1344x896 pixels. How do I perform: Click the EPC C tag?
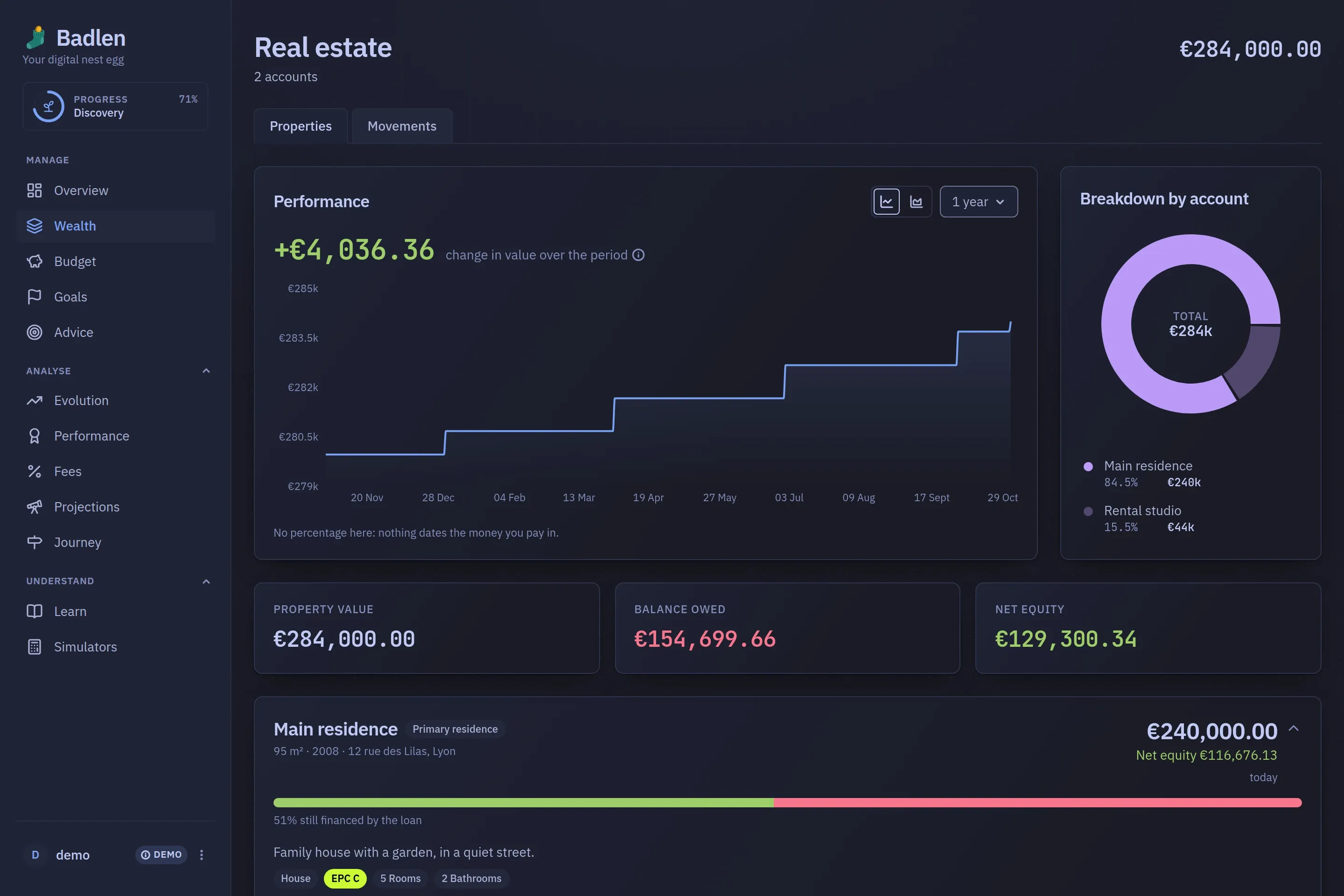coord(345,878)
